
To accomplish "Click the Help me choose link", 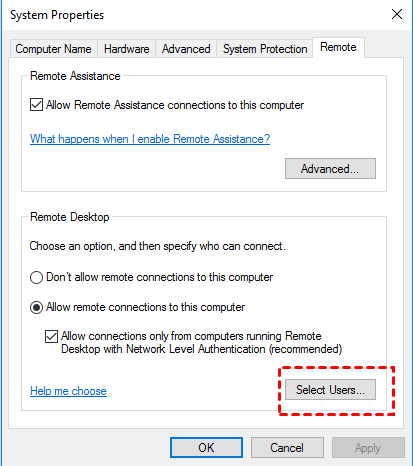I will click(x=68, y=391).
